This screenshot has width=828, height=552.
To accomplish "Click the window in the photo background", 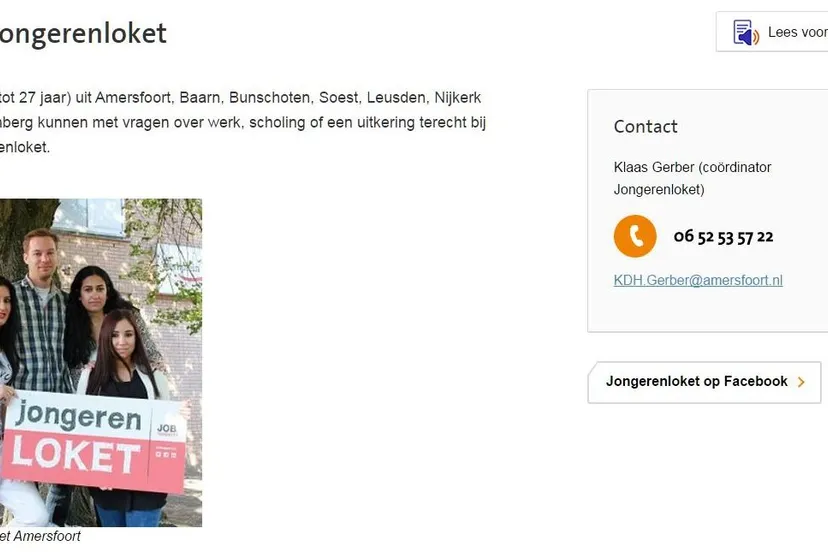I will click(x=88, y=215).
